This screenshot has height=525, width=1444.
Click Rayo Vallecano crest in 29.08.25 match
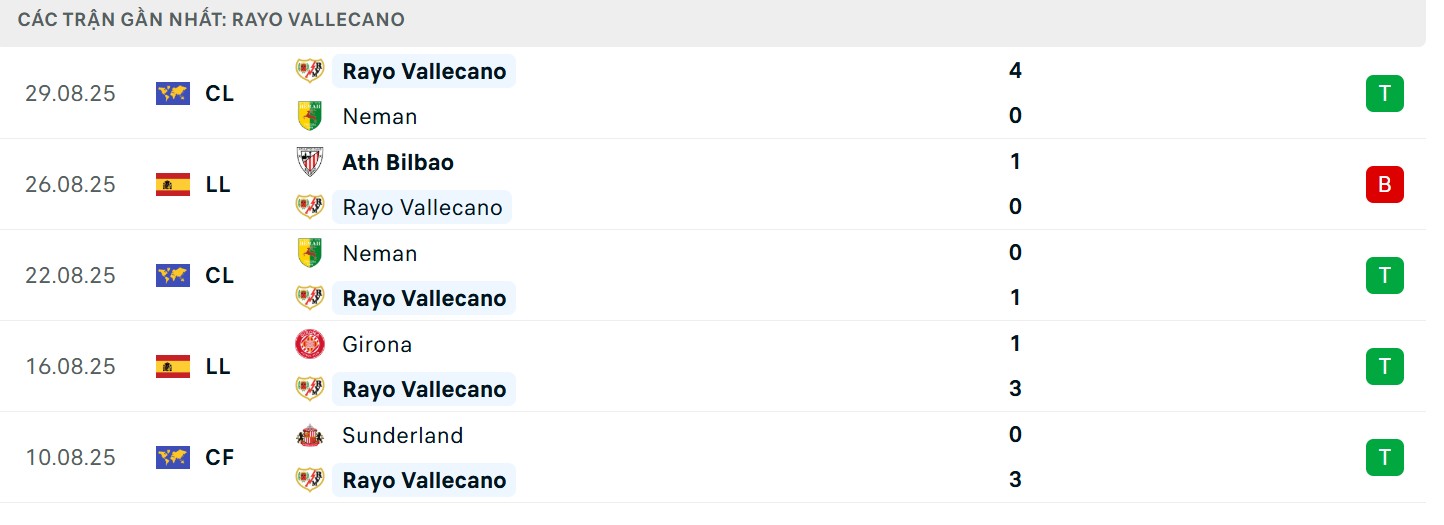[x=310, y=71]
